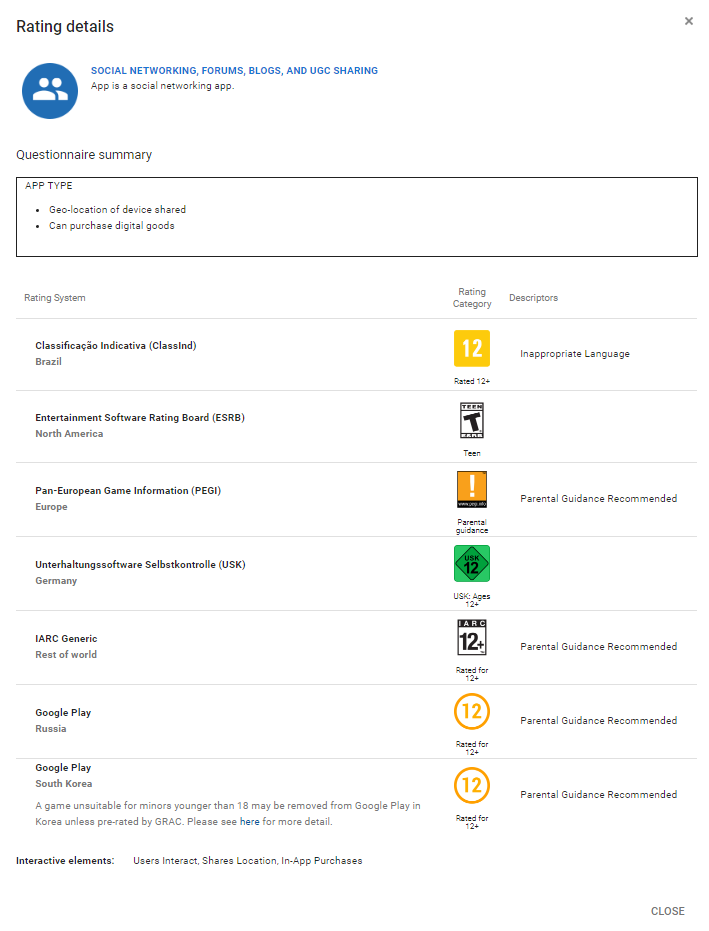Viewport: 709px width, 931px height.
Task: Click the ClassInd yellow 12 rating icon
Action: click(x=472, y=348)
